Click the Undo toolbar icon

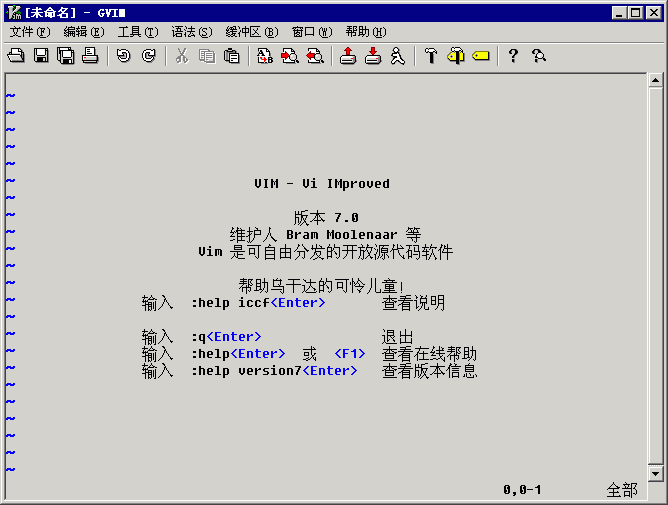[x=124, y=56]
